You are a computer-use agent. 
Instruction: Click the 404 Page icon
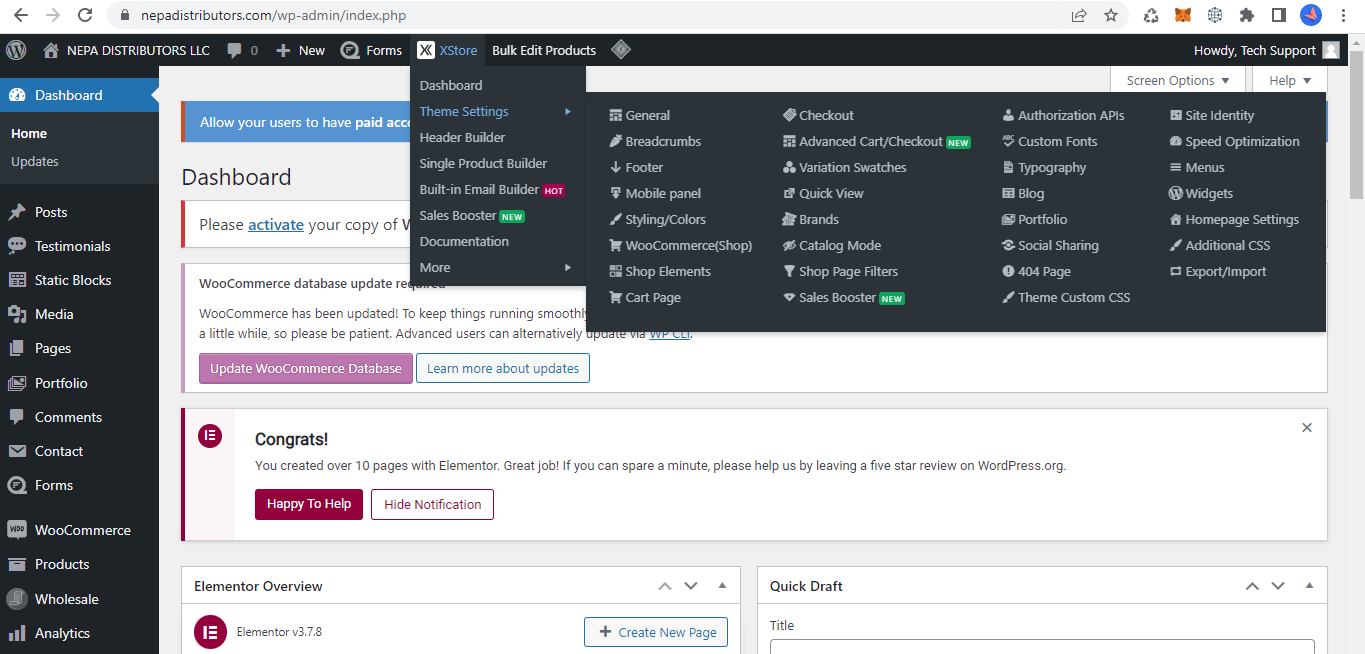(x=1009, y=271)
